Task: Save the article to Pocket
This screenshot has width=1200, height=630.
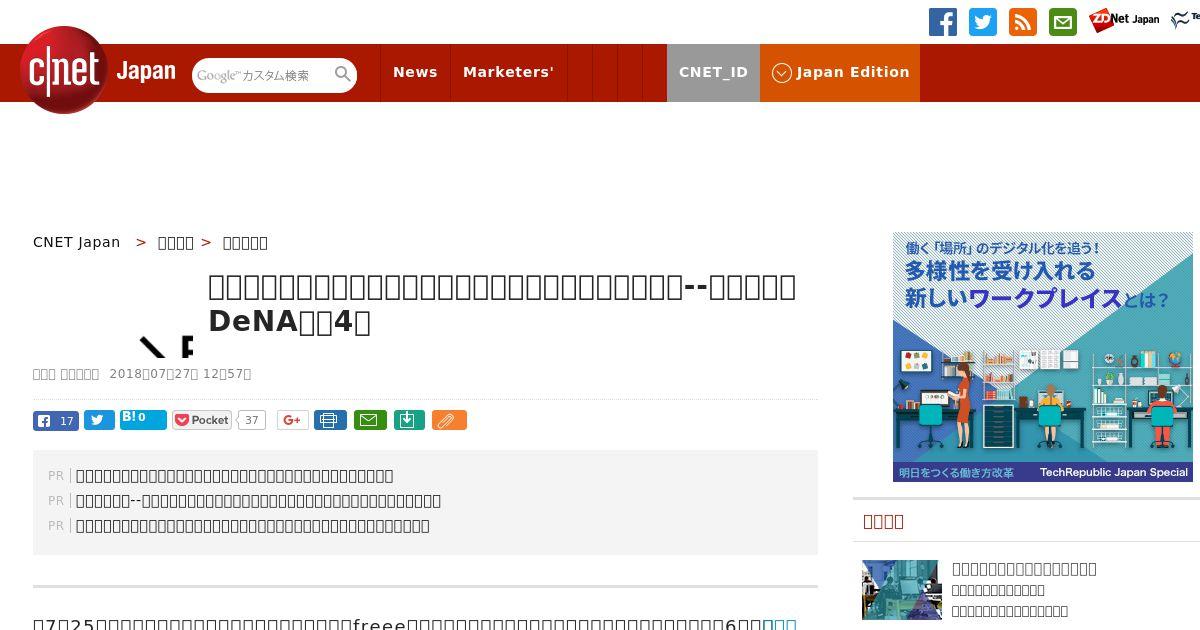Action: tap(202, 420)
